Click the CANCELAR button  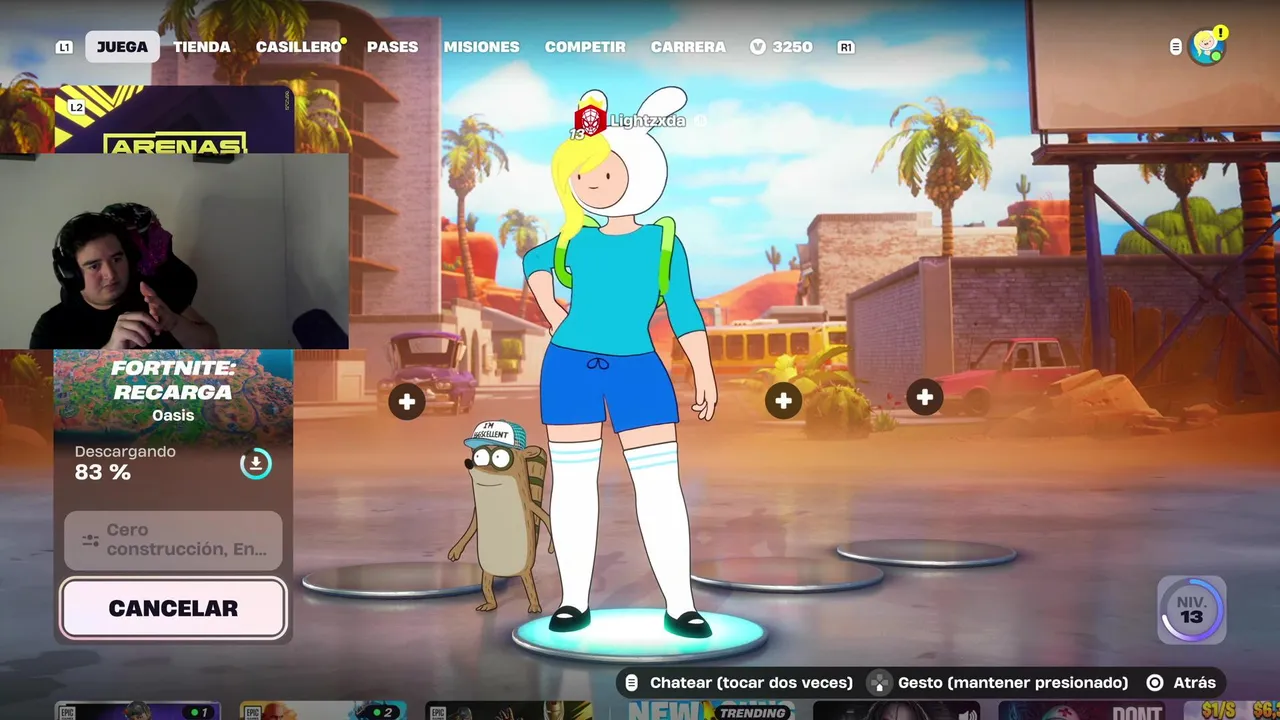(173, 608)
